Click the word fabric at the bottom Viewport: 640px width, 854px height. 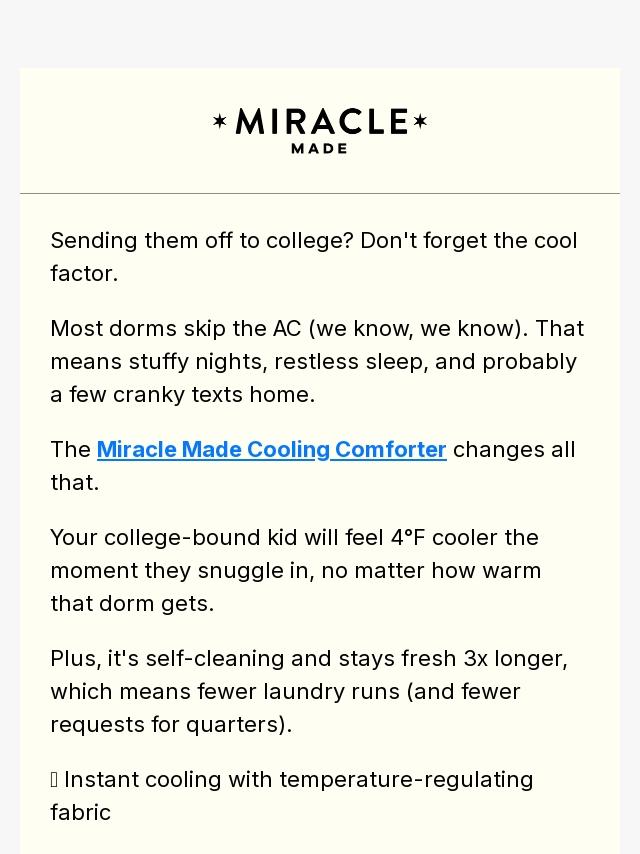(81, 813)
